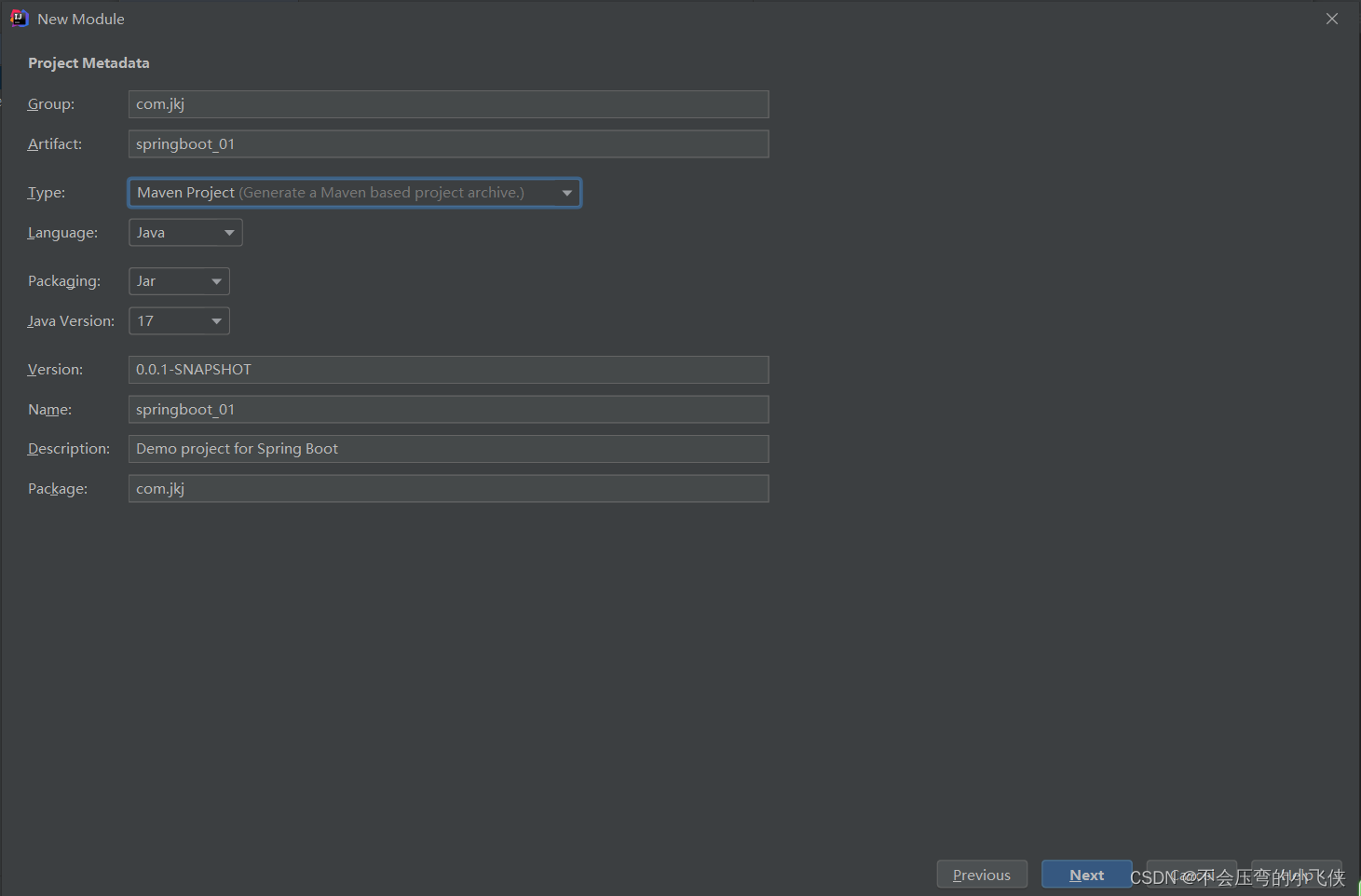Screen dimensions: 1361x896
Task: Click the Java Version label
Action: 72,321
